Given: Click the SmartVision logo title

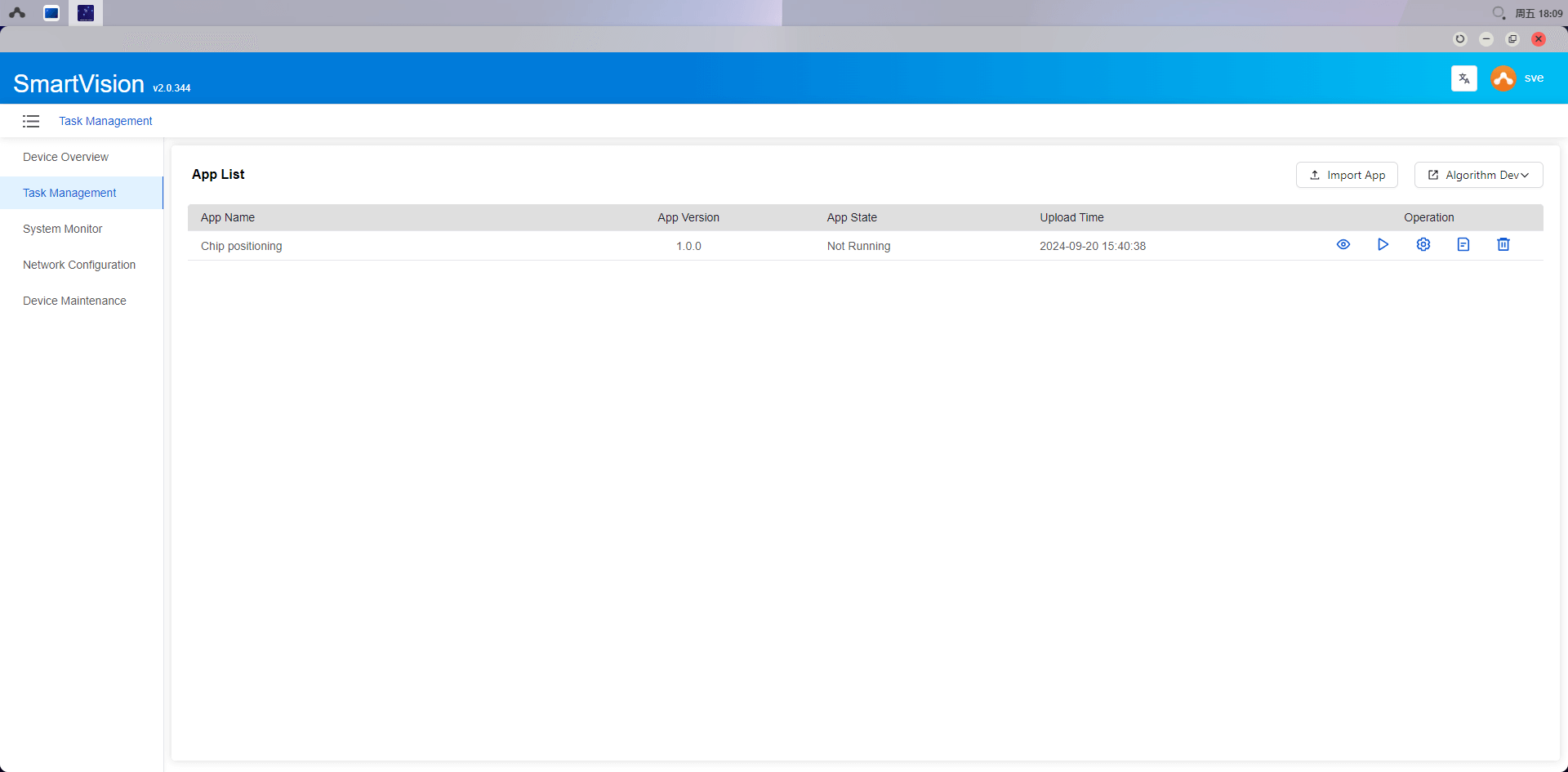Looking at the screenshot, I should [x=78, y=83].
